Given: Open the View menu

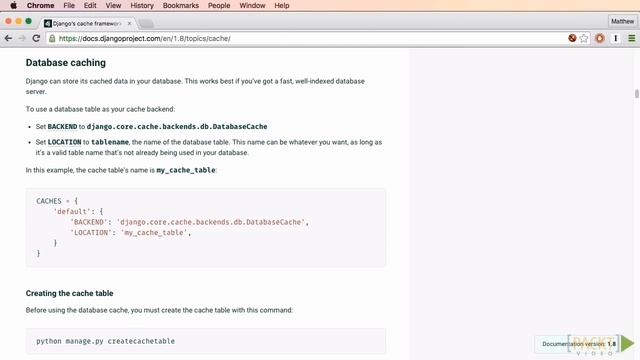Looking at the screenshot, I should click(113, 5).
